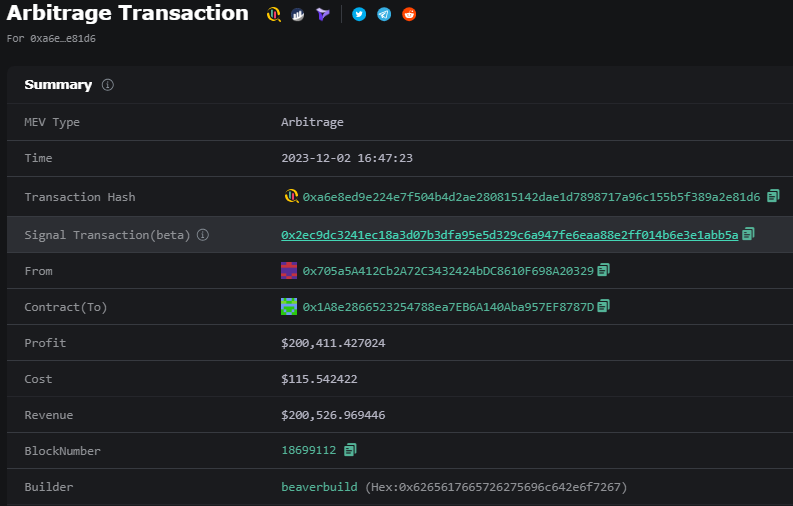
Task: Click the purple arrow icon in the header
Action: click(323, 15)
